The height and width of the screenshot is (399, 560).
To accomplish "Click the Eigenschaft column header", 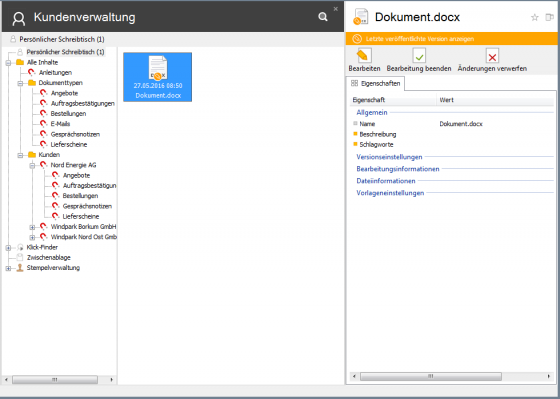I will pyautogui.click(x=393, y=100).
